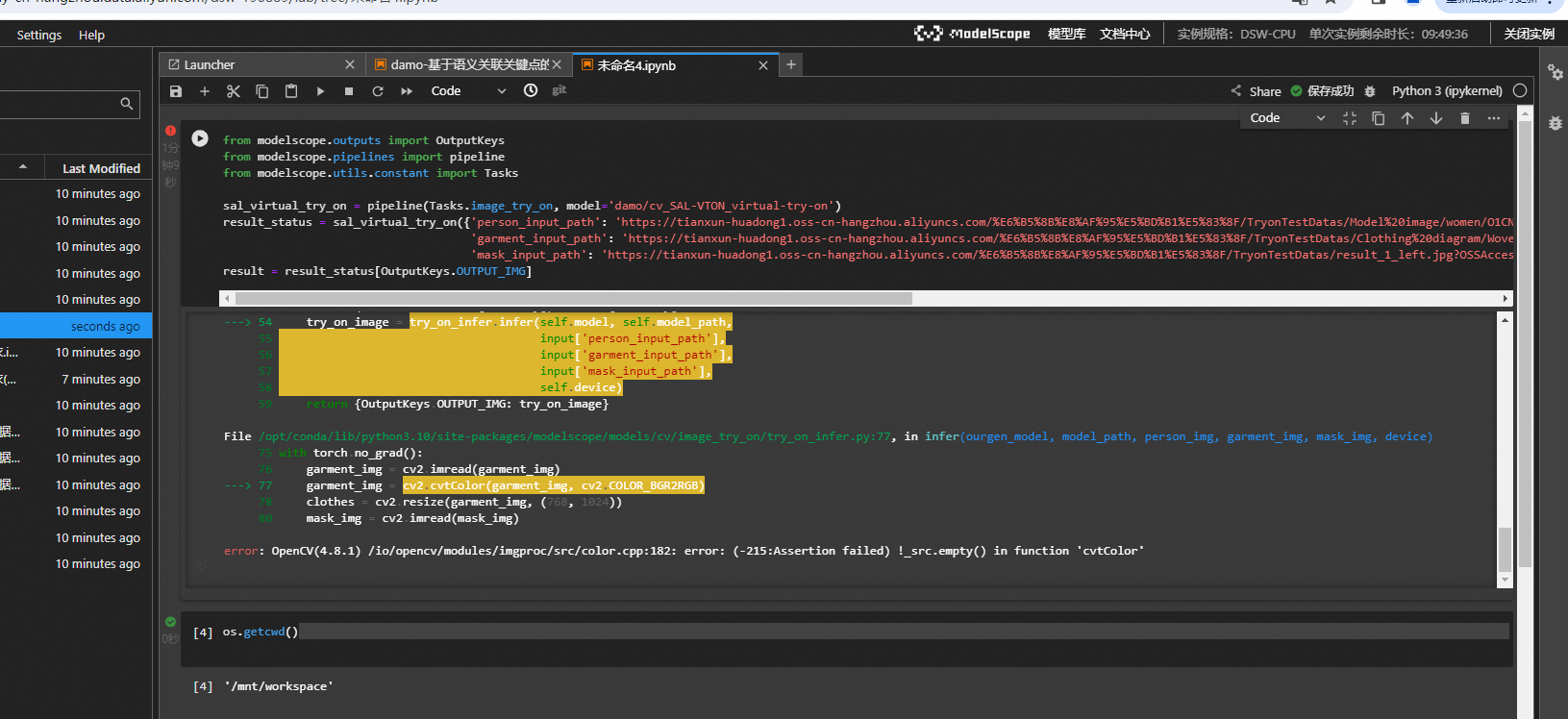Interrupt the kernel with the stop button
Viewport: 1568px width, 719px height.
(x=349, y=91)
